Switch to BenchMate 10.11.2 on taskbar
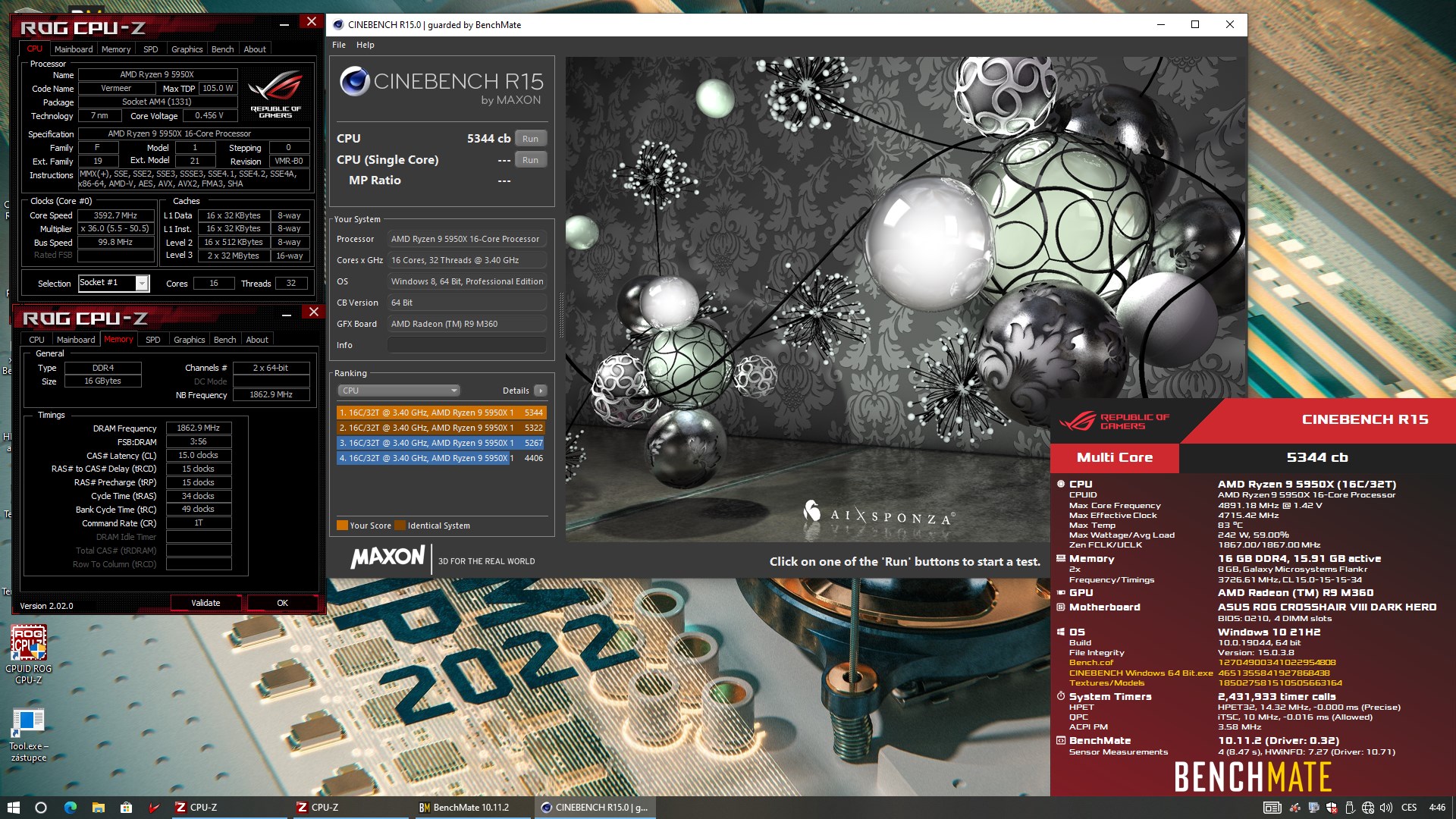This screenshot has width=1456, height=819. point(473,808)
